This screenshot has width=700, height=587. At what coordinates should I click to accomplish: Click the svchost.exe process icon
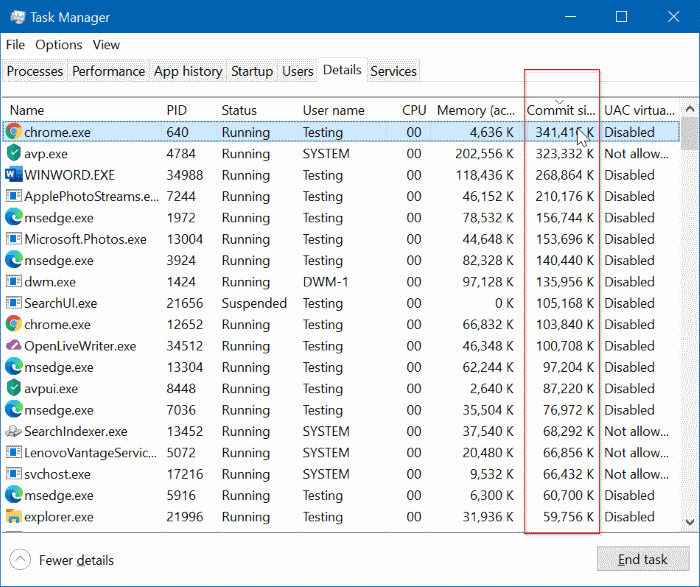[14, 474]
